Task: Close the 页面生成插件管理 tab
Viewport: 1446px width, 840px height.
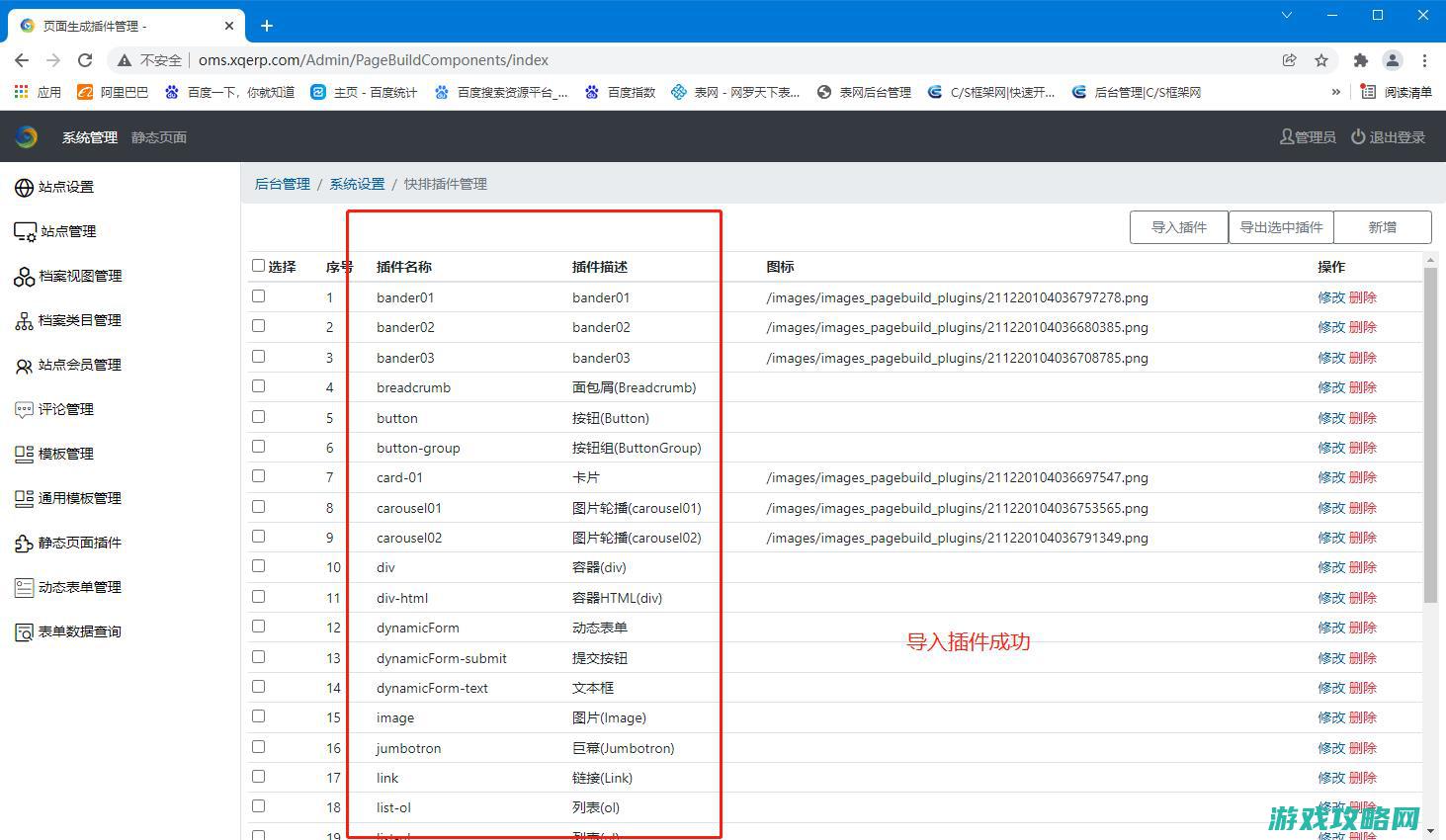Action: tap(229, 26)
